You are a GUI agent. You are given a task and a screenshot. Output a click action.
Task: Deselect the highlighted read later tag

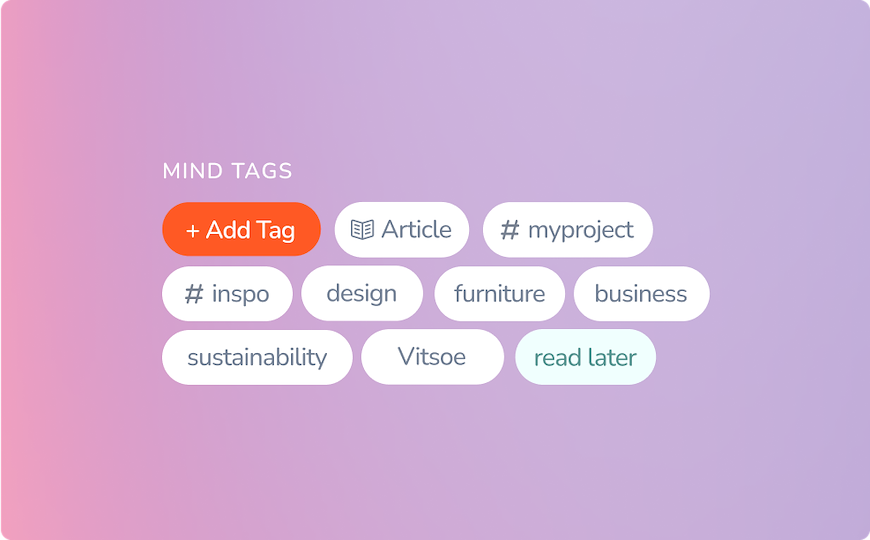pyautogui.click(x=585, y=357)
